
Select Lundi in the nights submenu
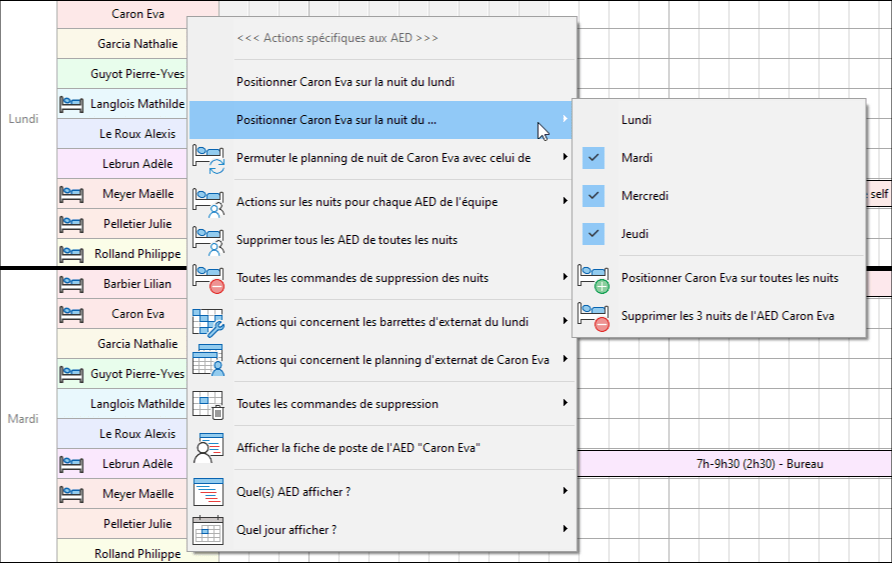(x=636, y=120)
